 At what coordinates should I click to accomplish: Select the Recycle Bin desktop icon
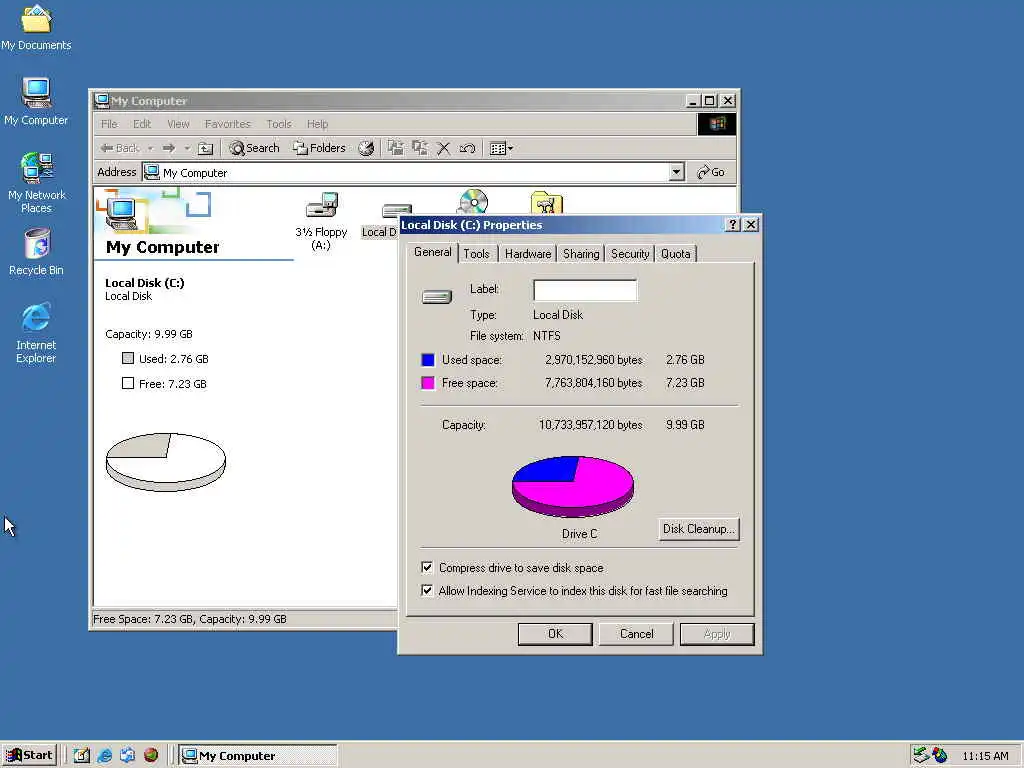(36, 252)
